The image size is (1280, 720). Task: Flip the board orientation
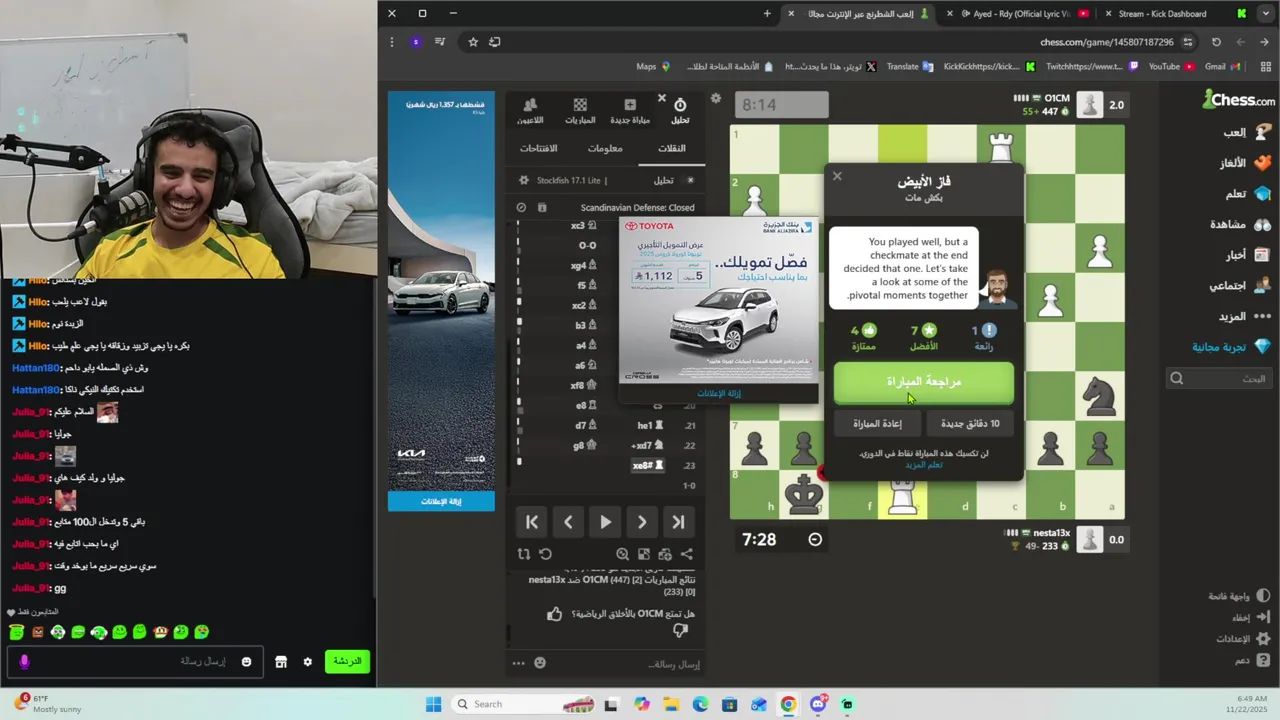point(524,554)
